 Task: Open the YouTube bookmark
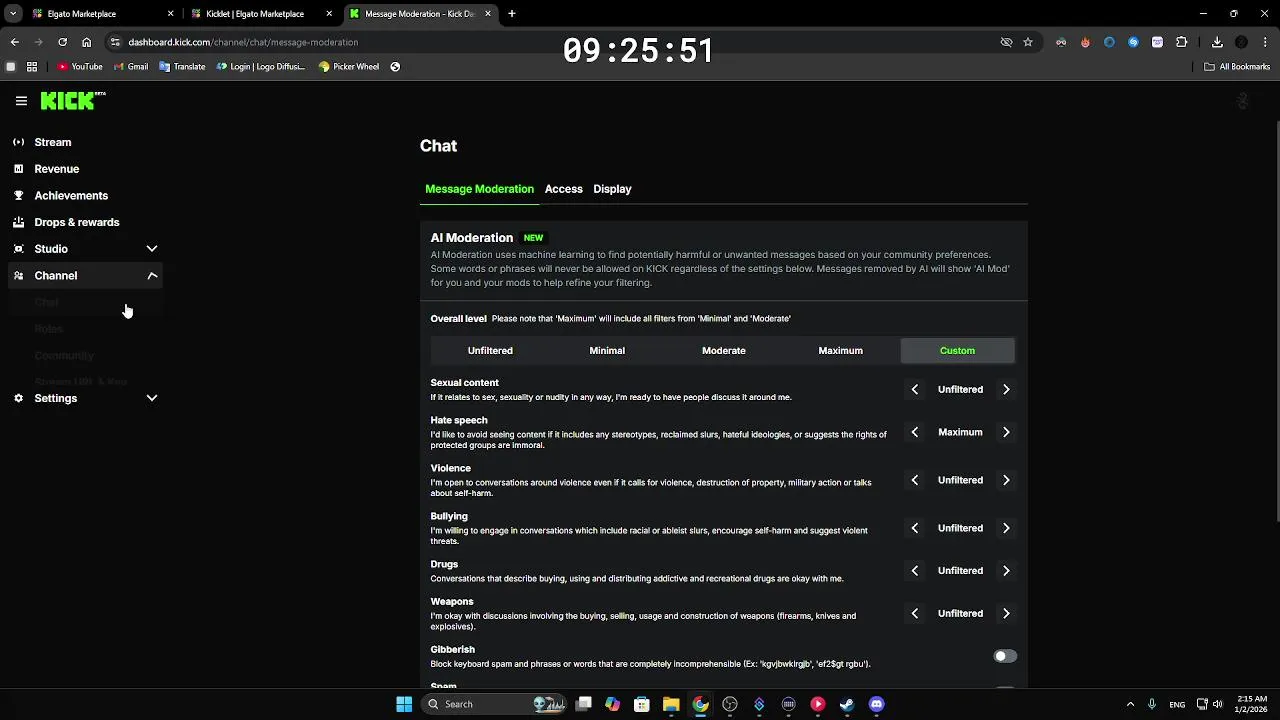[79, 67]
